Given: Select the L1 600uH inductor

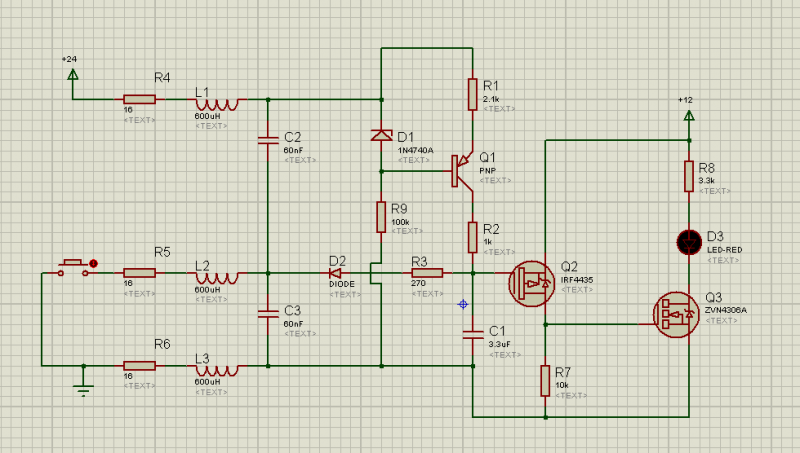Looking at the screenshot, I should point(217,103).
